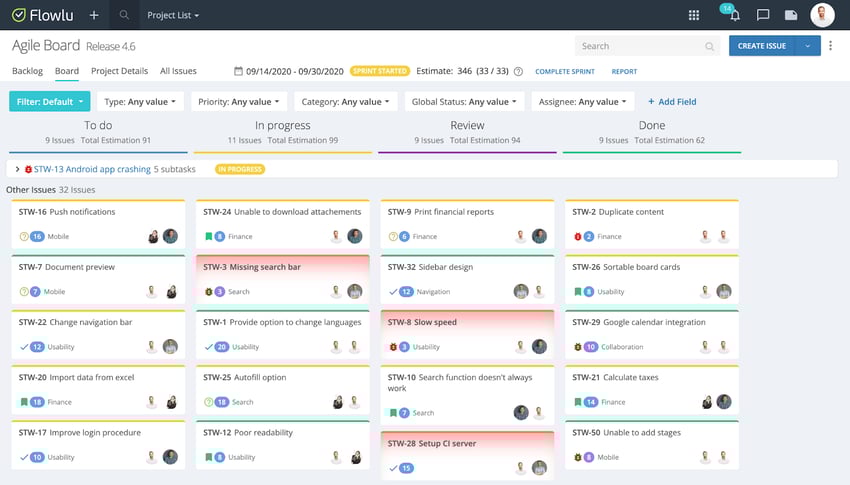Click estimation badge 16 on STW-16
The image size is (850, 485).
[37, 236]
